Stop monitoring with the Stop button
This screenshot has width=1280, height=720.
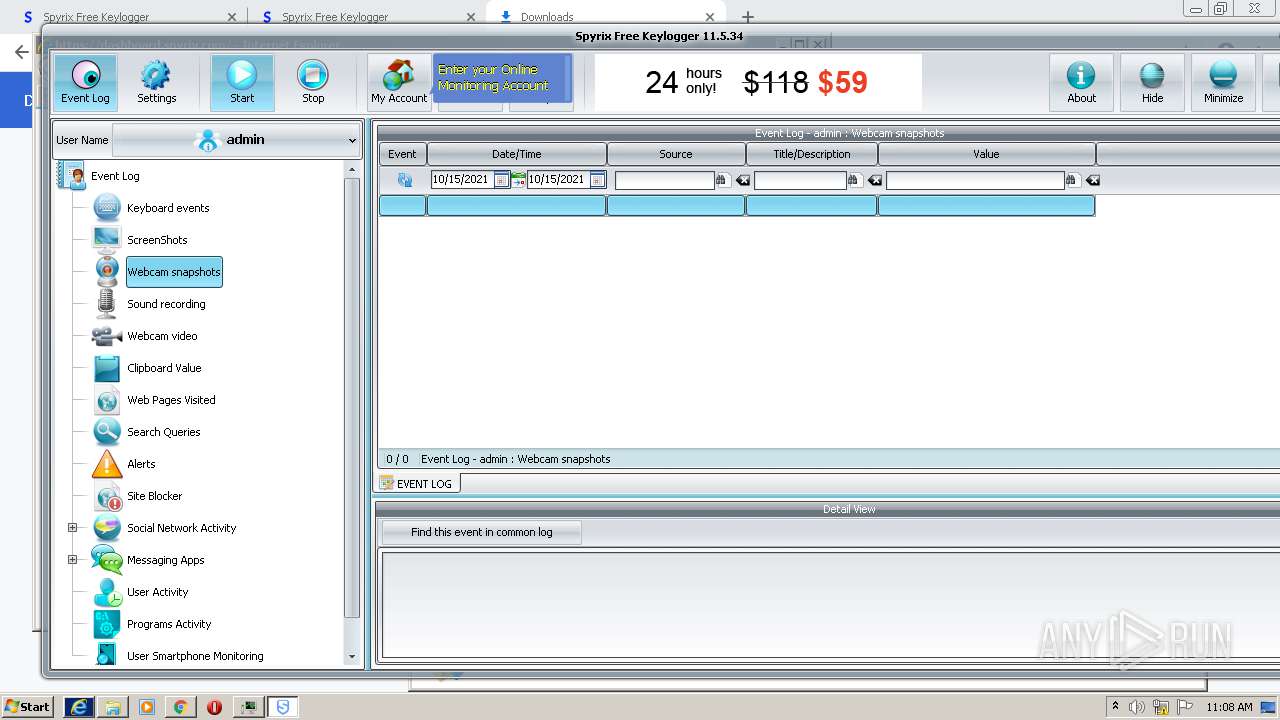pyautogui.click(x=313, y=82)
